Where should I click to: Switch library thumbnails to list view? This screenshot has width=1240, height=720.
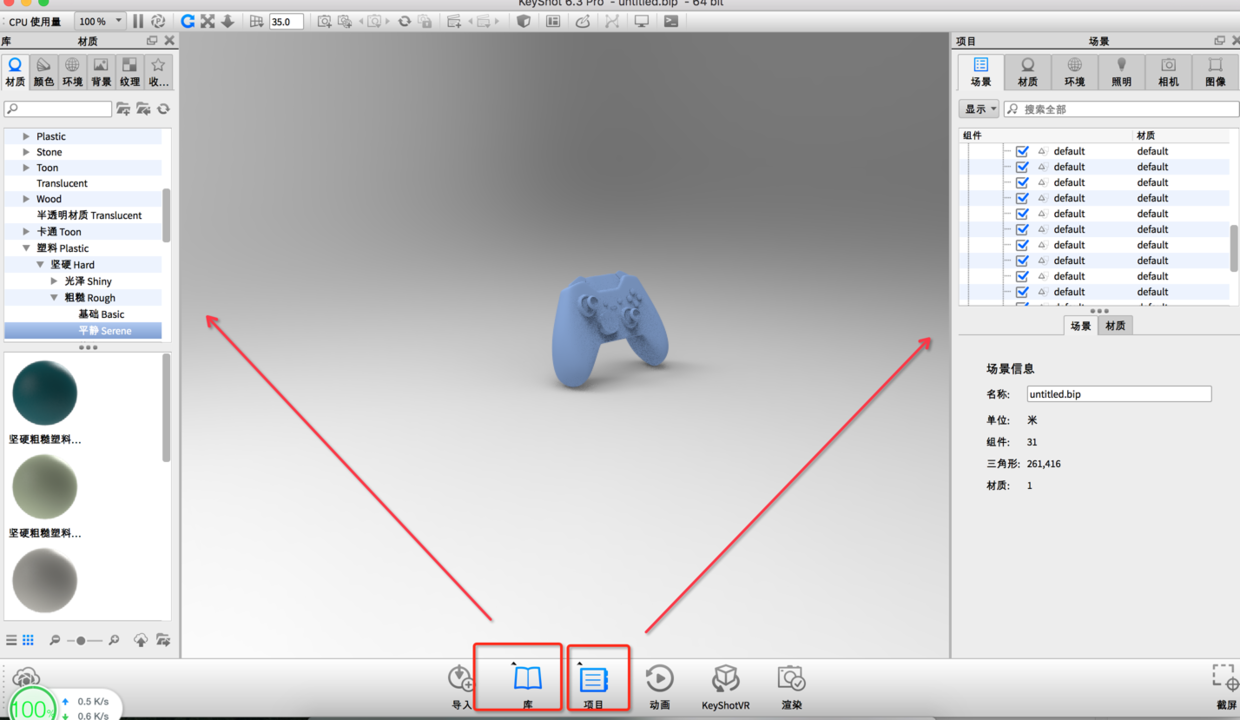click(11, 640)
